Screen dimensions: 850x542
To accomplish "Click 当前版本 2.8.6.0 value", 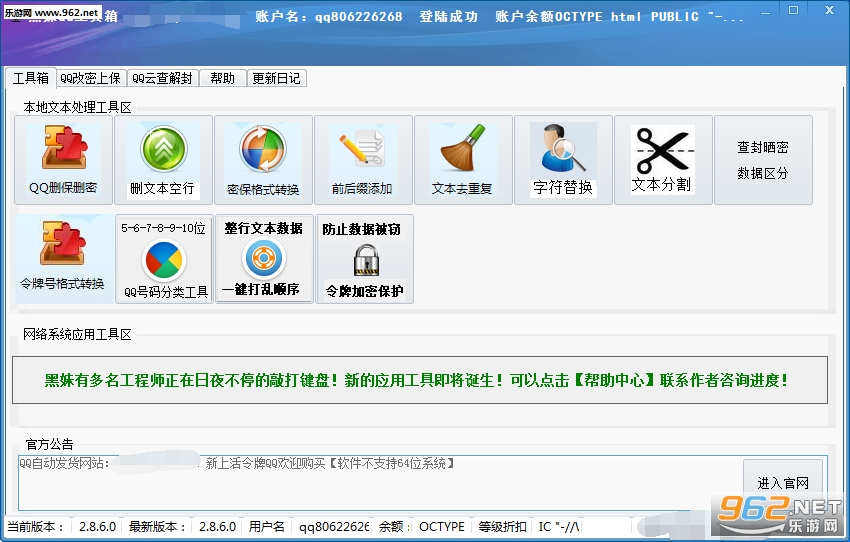I will 98,526.
